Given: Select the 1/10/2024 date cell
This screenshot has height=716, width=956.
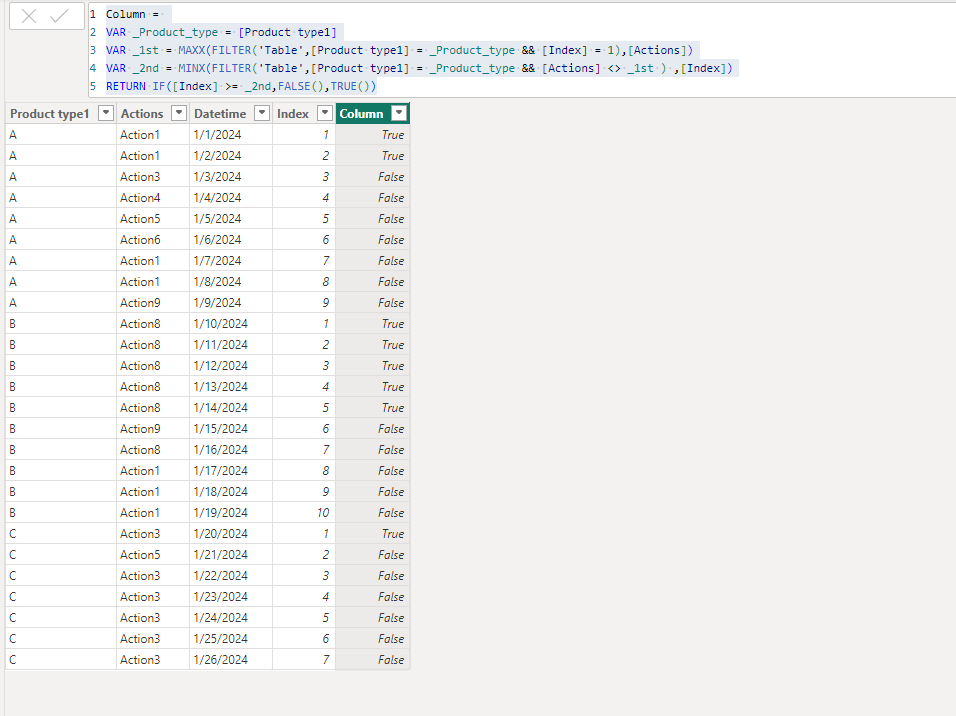Looking at the screenshot, I should [231, 324].
